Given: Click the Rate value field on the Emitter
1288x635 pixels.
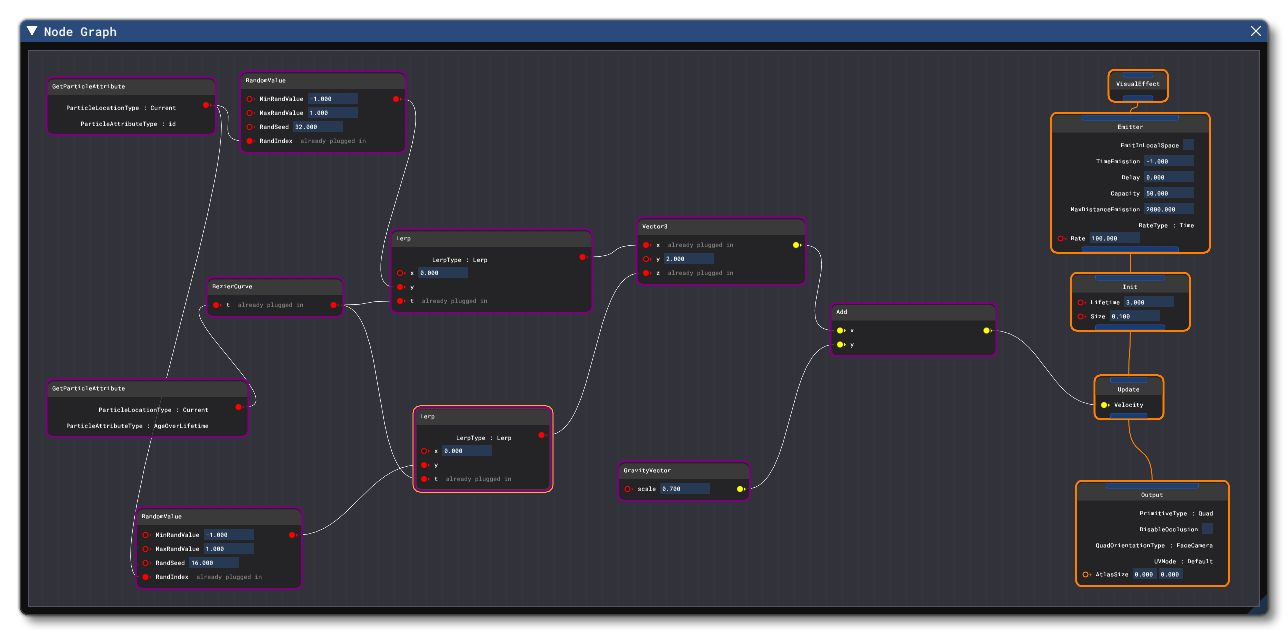Looking at the screenshot, I should [x=1113, y=238].
